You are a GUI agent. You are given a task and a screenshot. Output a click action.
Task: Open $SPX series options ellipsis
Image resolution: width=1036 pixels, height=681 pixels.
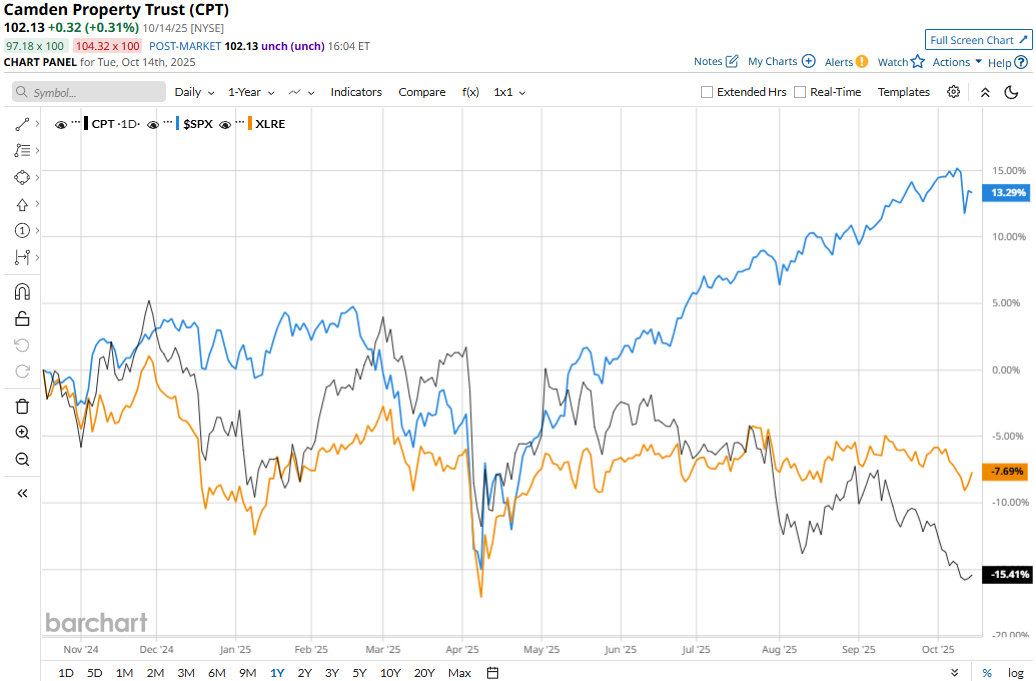[168, 123]
